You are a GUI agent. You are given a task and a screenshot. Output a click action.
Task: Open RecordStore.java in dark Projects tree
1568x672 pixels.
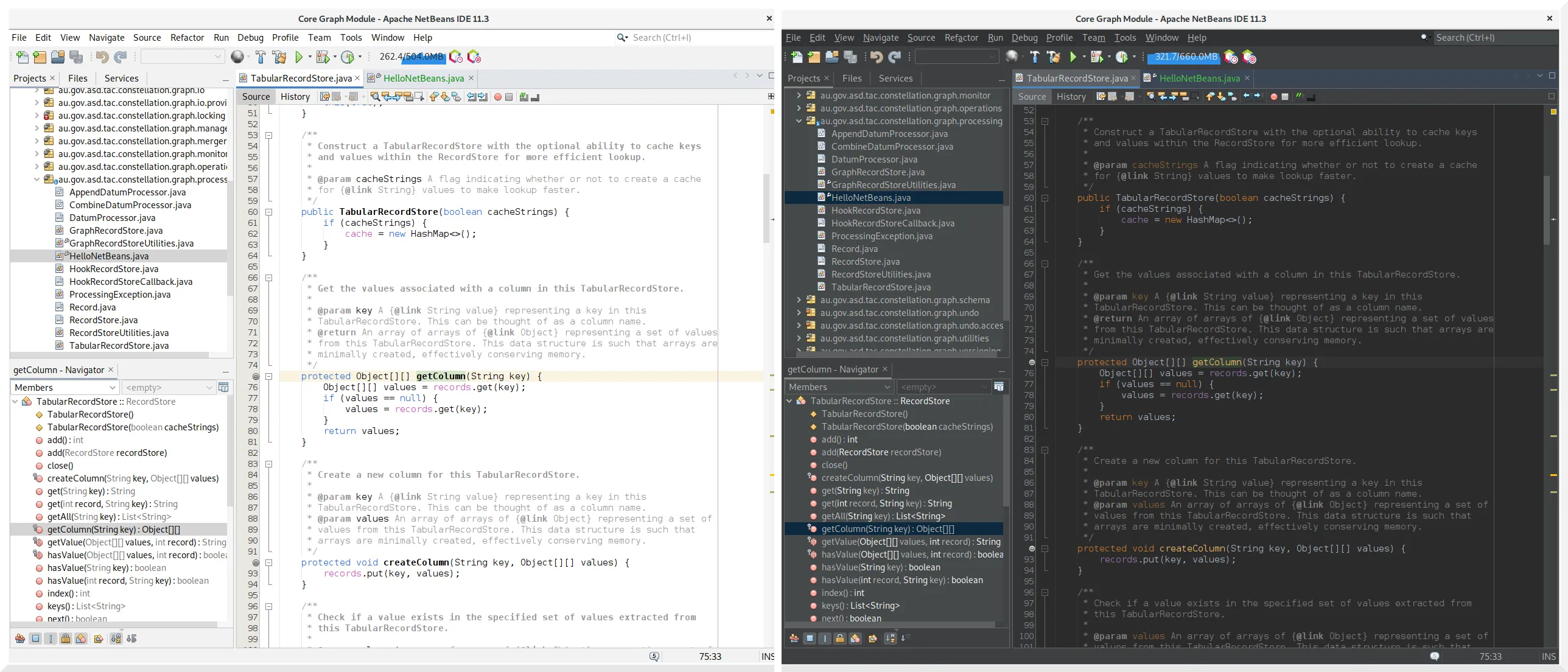(865, 262)
